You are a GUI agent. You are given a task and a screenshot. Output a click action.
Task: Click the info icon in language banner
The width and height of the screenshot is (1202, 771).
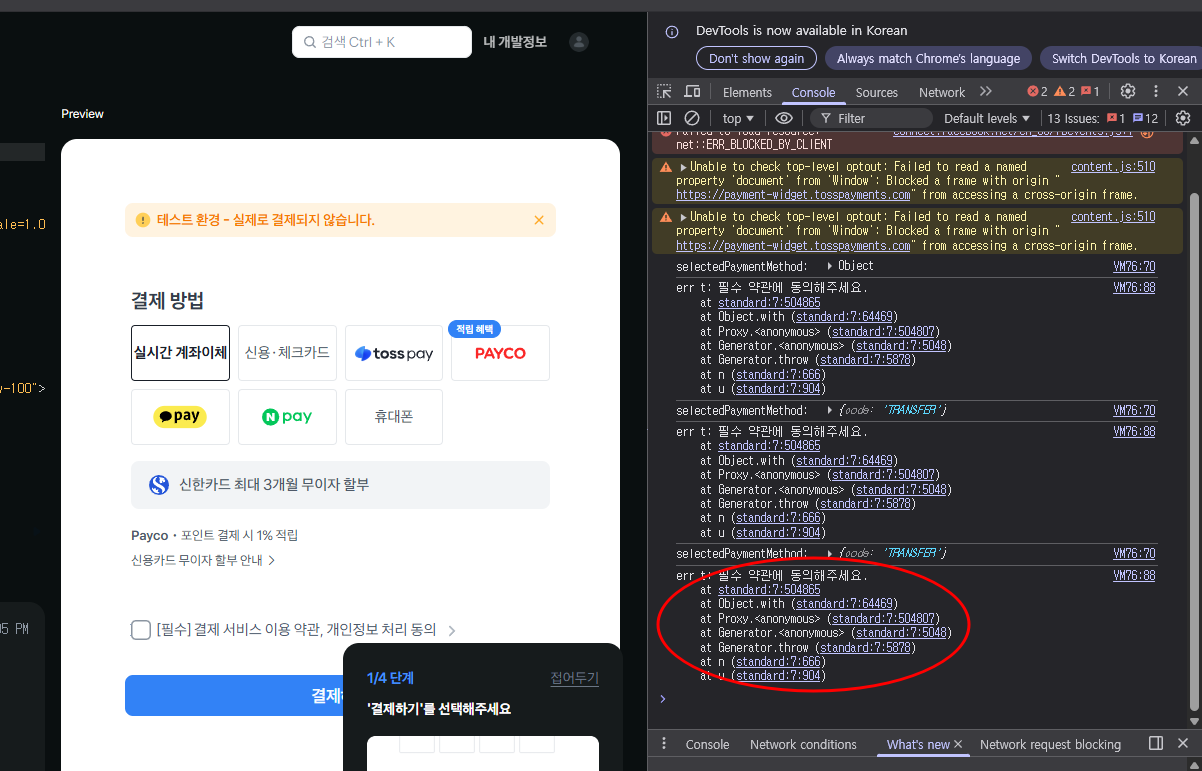point(672,31)
